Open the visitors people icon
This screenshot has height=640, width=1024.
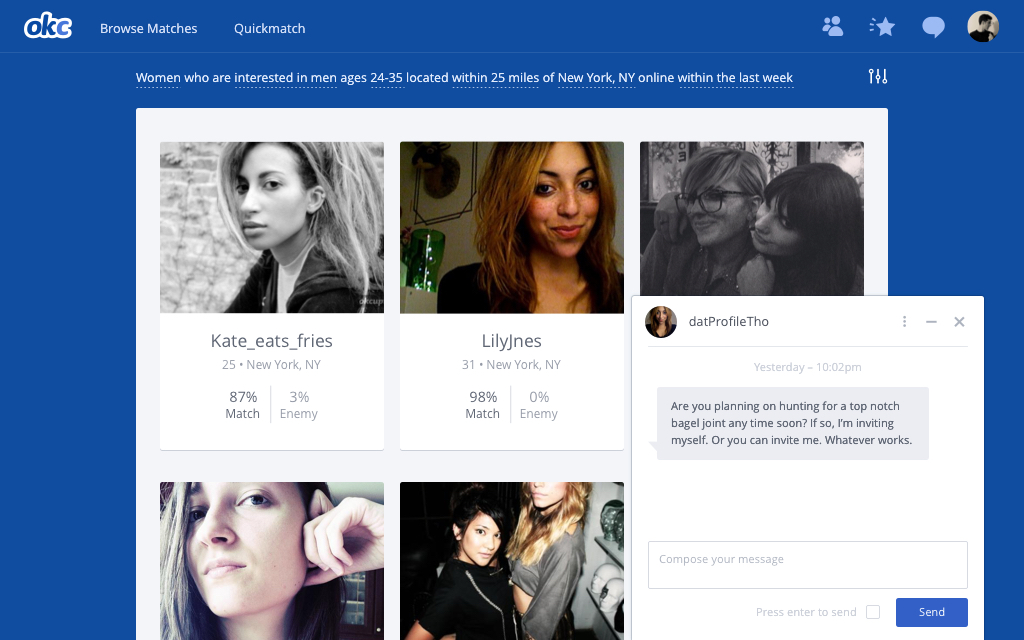832,26
